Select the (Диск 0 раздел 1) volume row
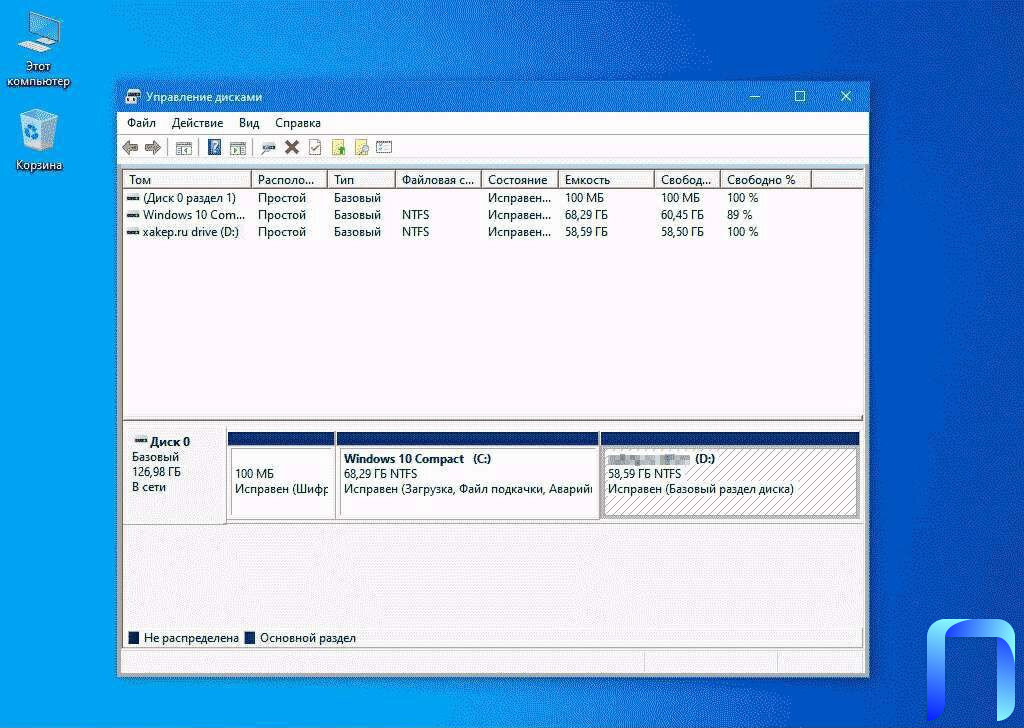The image size is (1024, 728). pyautogui.click(x=493, y=198)
